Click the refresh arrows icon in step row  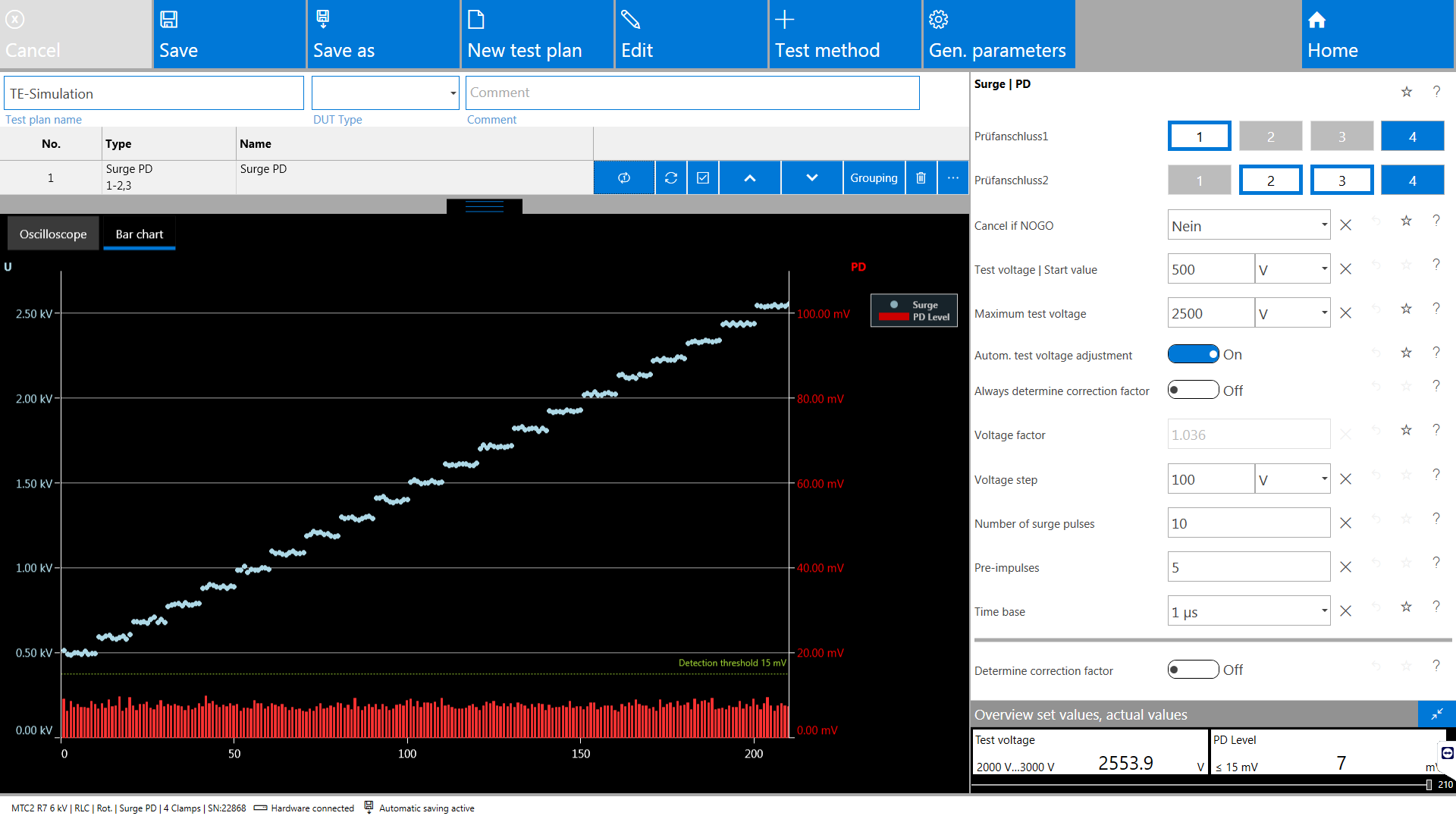click(671, 177)
